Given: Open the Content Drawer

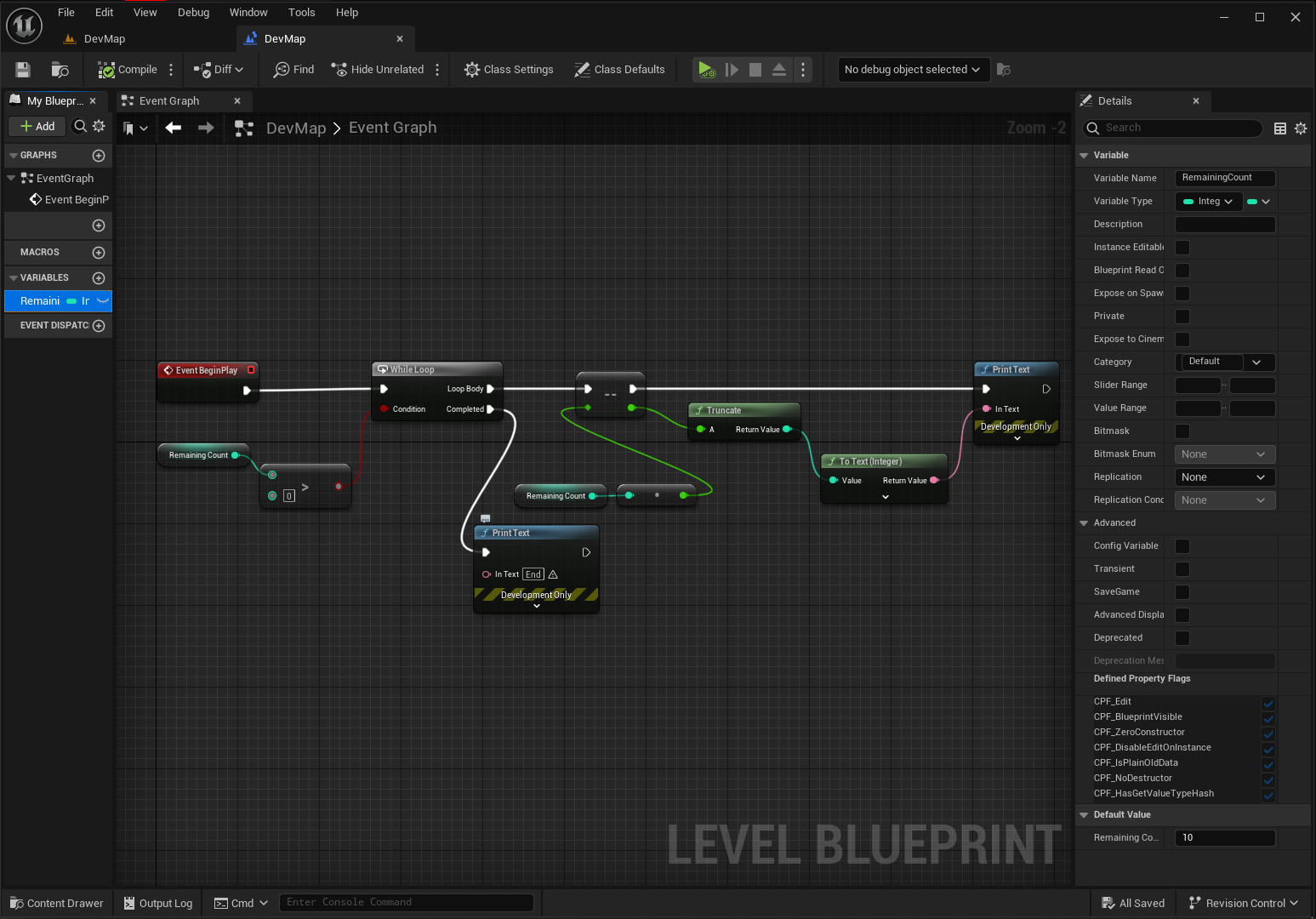Looking at the screenshot, I should (x=57, y=904).
